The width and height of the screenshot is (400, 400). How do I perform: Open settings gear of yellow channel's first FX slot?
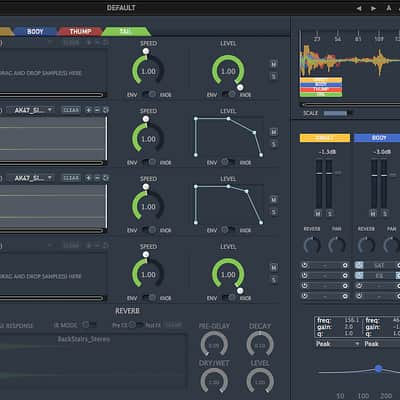[345, 265]
